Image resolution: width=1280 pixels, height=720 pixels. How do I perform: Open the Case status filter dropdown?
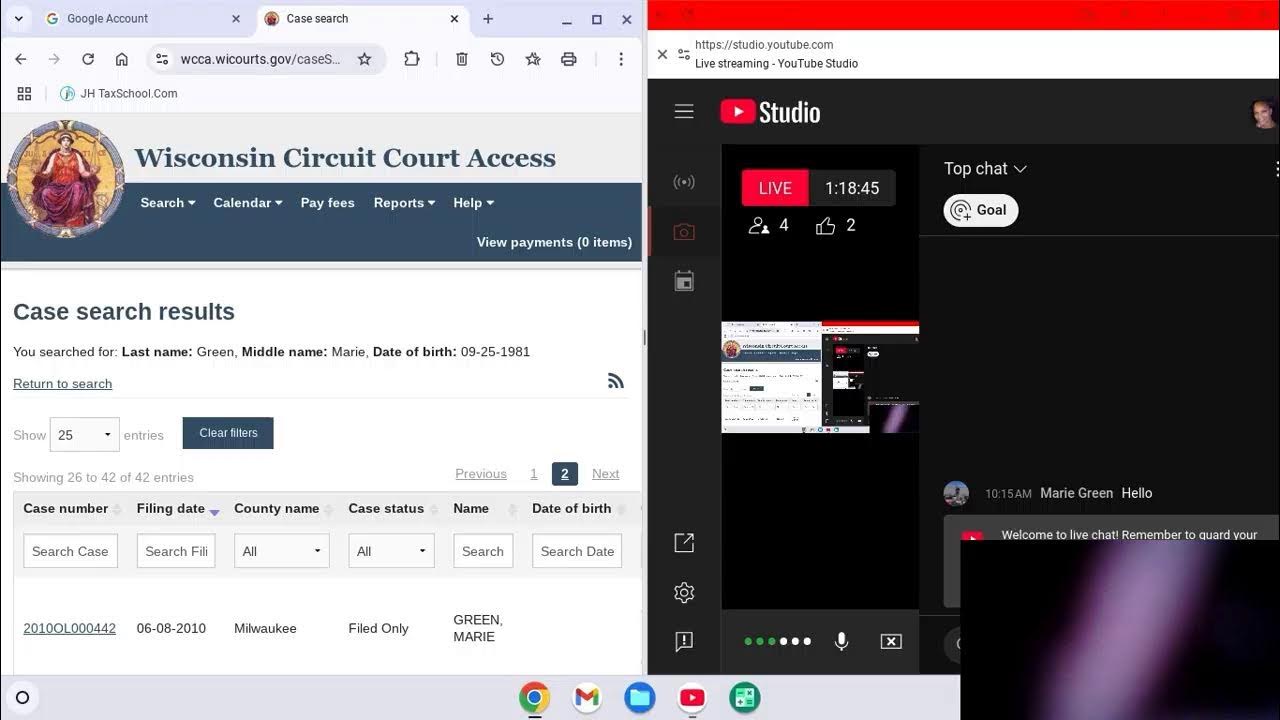point(392,551)
